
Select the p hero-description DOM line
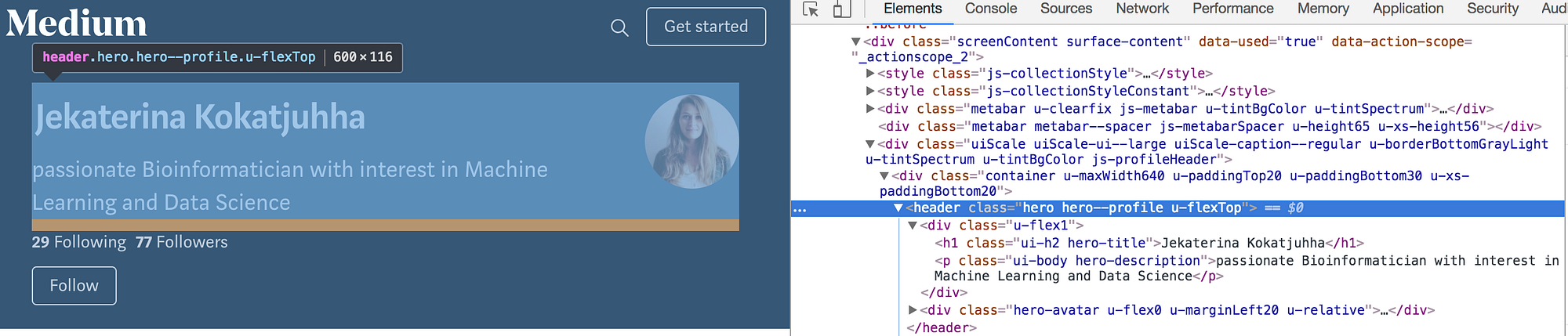coord(1247,269)
